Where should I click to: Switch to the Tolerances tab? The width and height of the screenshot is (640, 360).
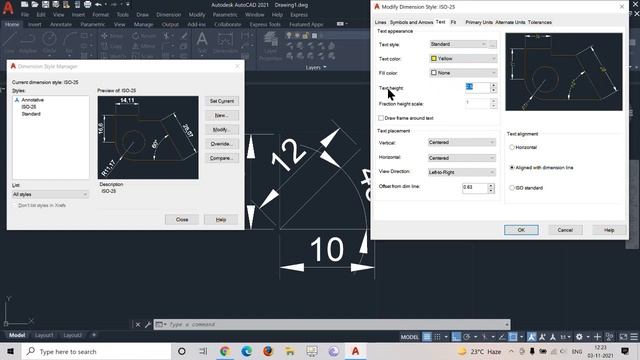[x=540, y=22]
